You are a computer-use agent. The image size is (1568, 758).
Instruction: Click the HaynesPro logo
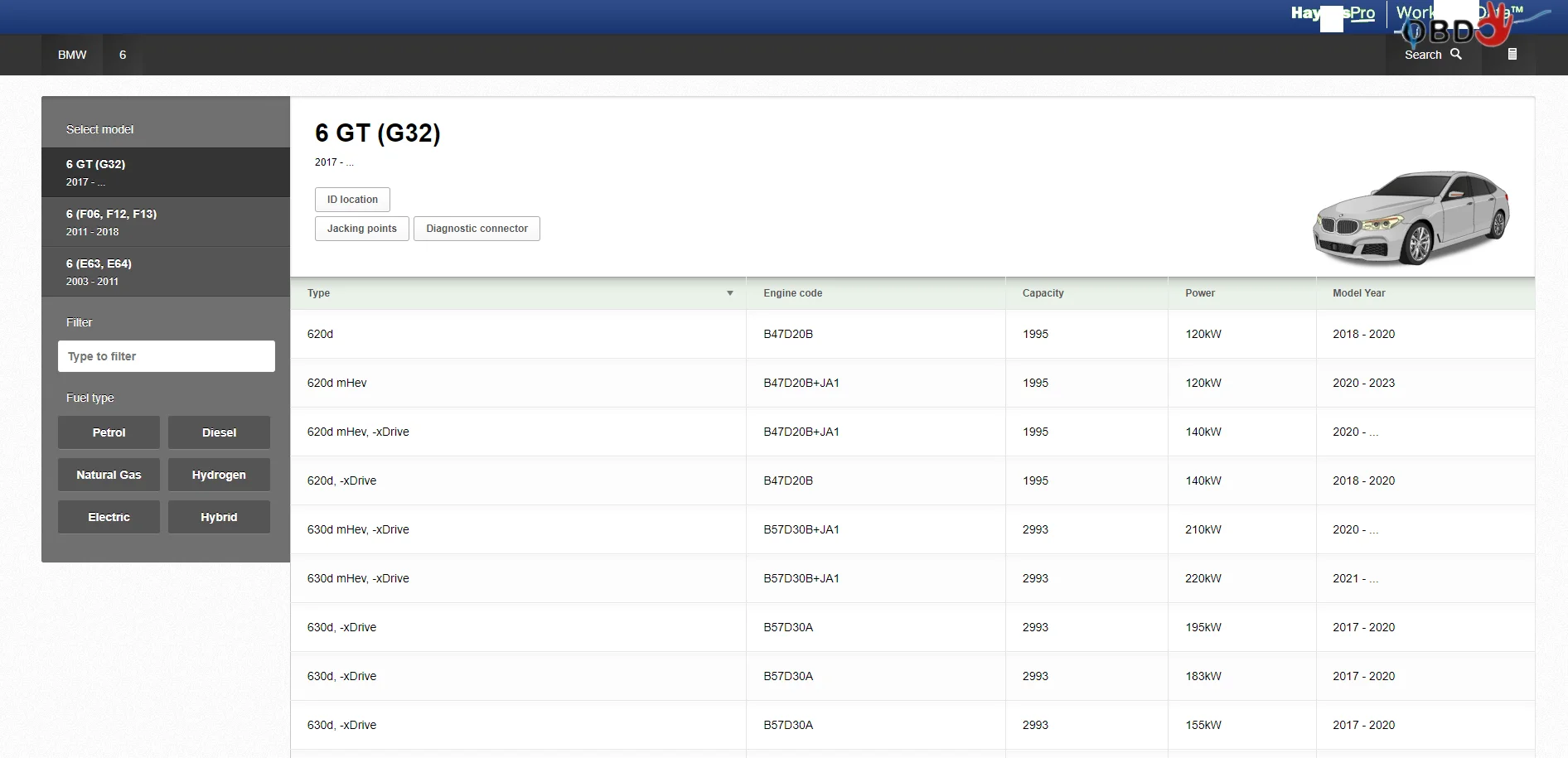click(x=1332, y=14)
